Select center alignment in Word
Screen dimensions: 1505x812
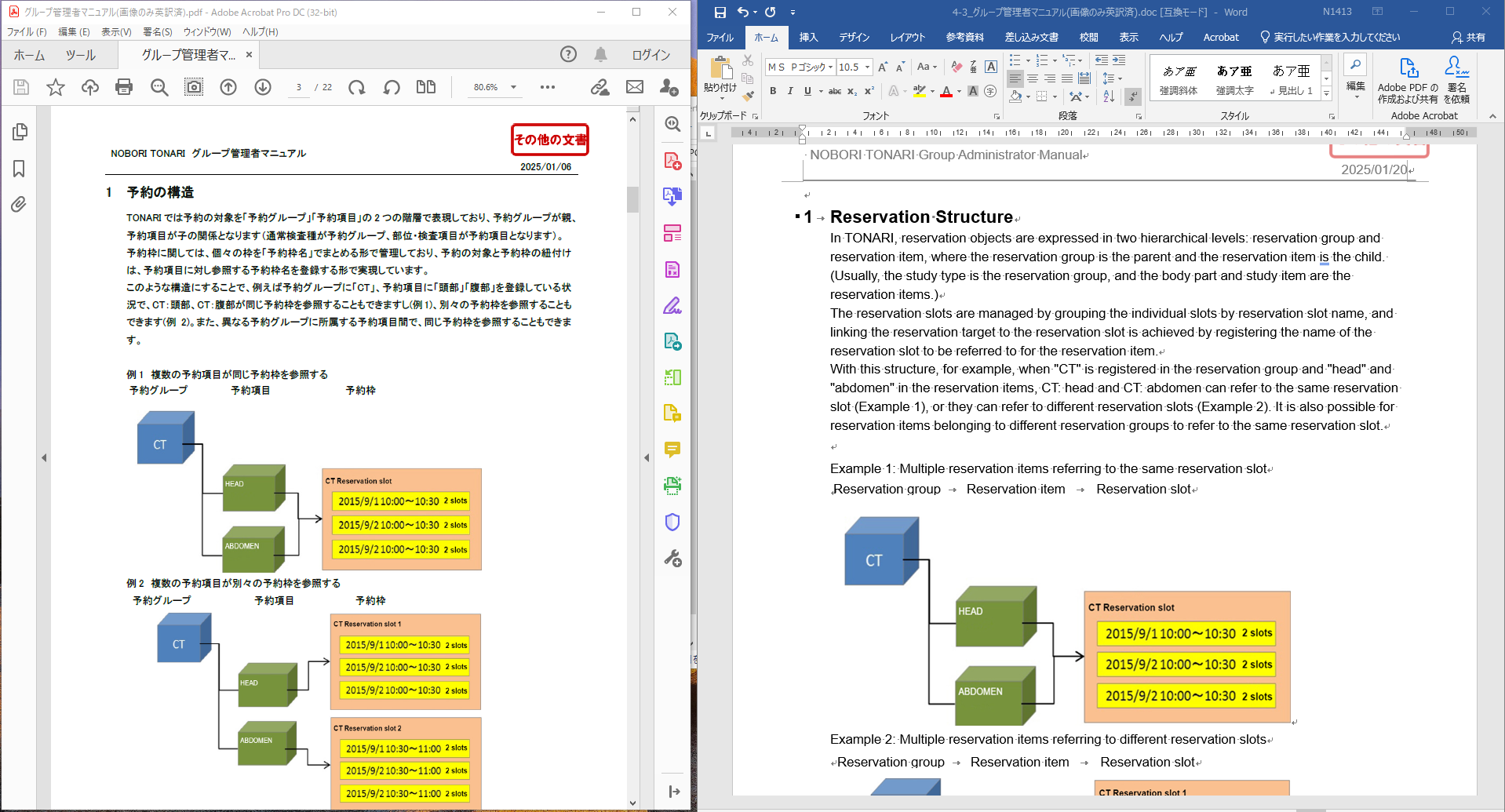1033,78
